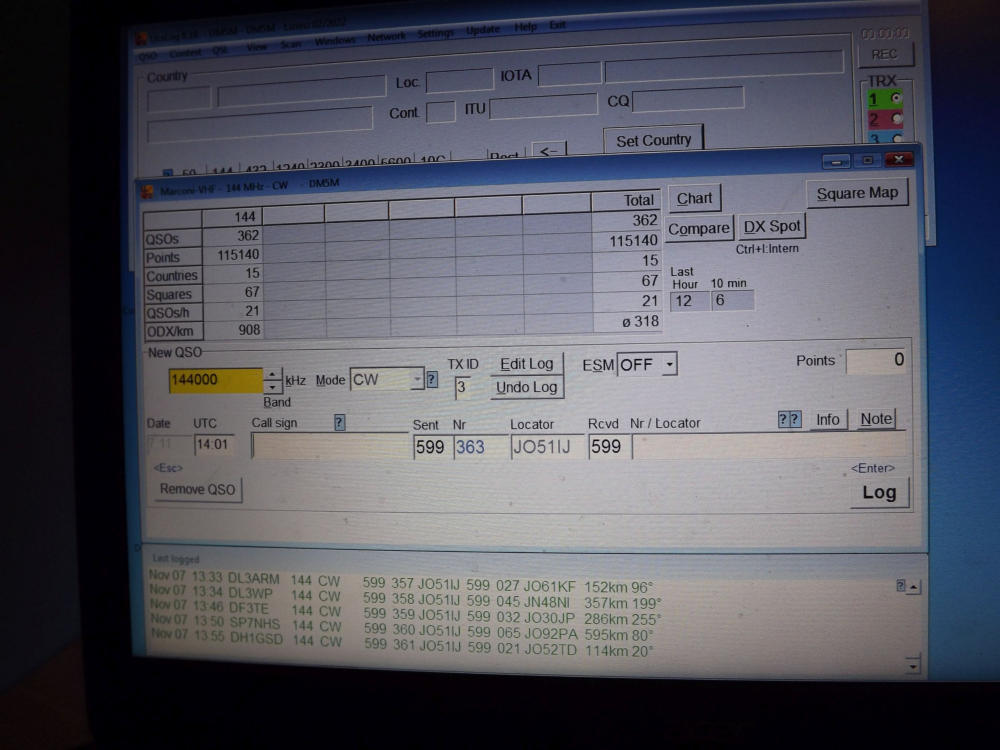Expand the ESM OFF dropdown
The image size is (1000, 750).
point(669,365)
